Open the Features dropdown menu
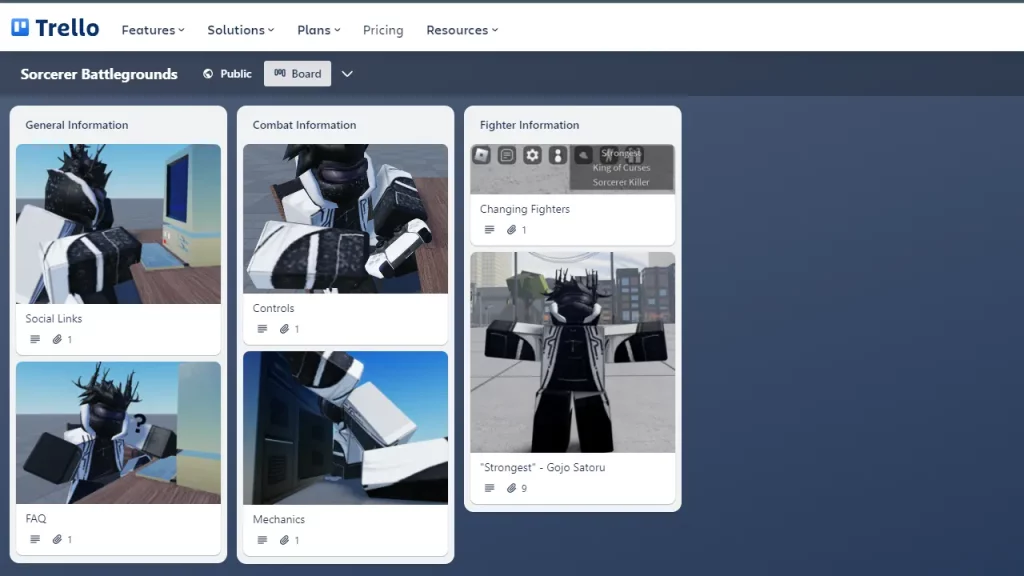1024x576 pixels. 153,30
